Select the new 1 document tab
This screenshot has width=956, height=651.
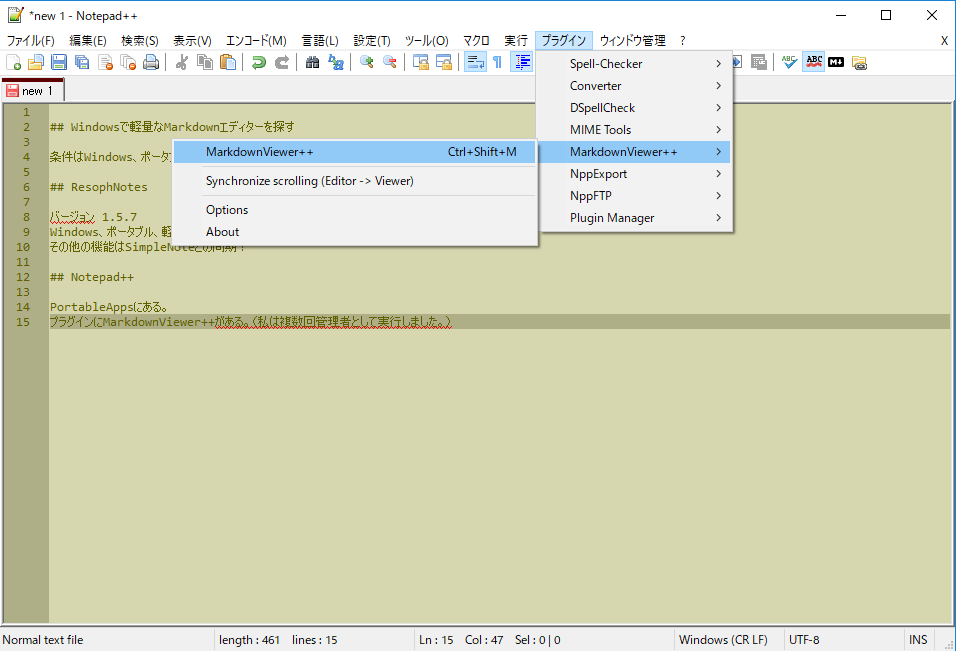32,90
